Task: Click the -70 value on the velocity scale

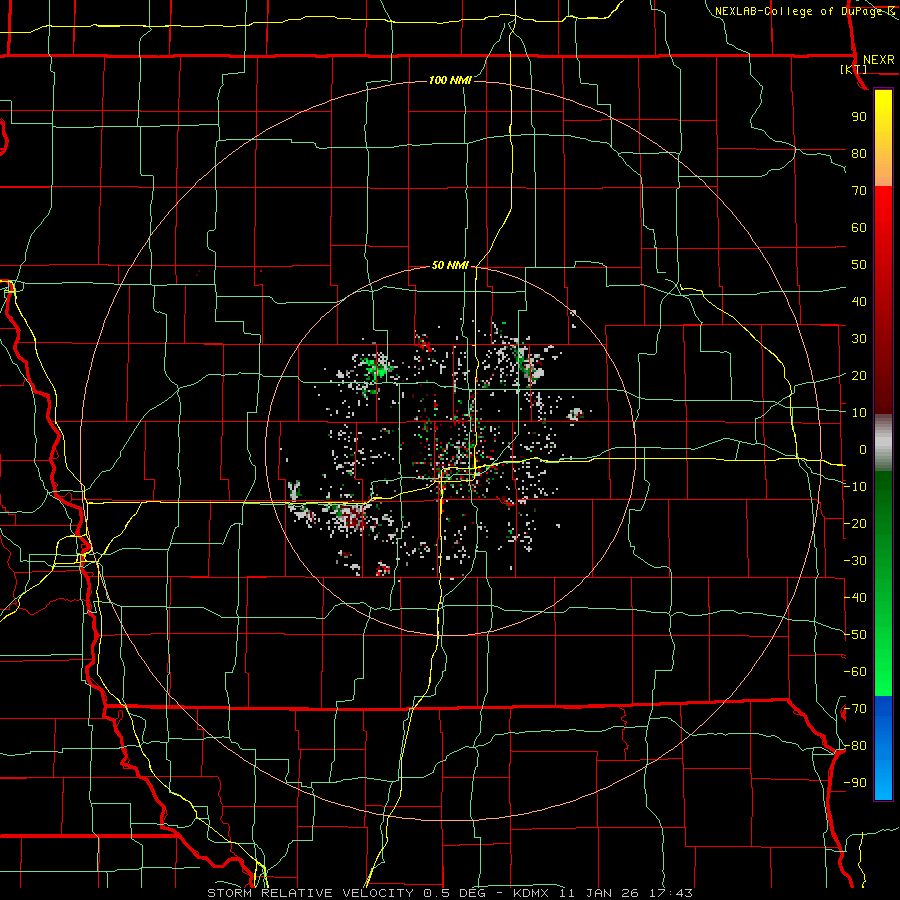Action: [x=855, y=709]
